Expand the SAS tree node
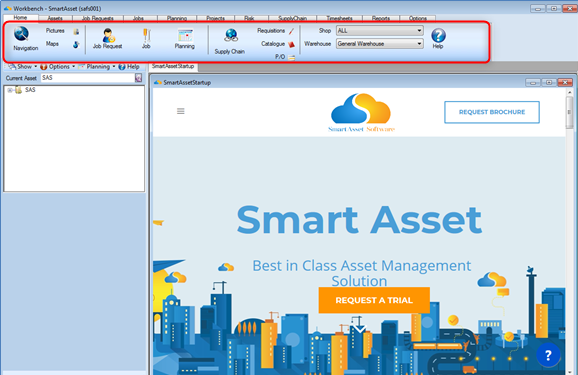Screen dimensions: 578x375 pyautogui.click(x=10, y=90)
